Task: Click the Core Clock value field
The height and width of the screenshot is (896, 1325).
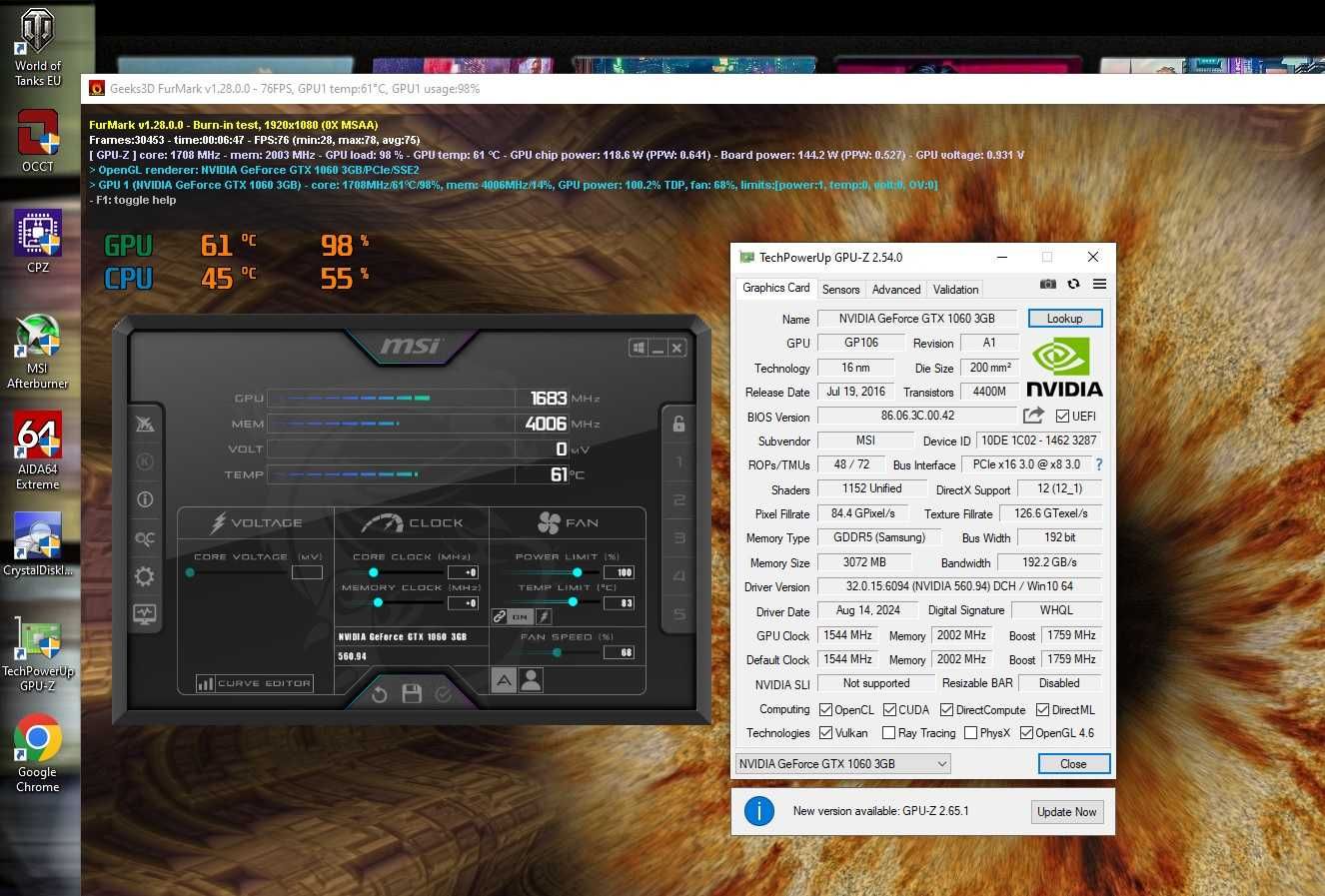Action: (x=463, y=572)
